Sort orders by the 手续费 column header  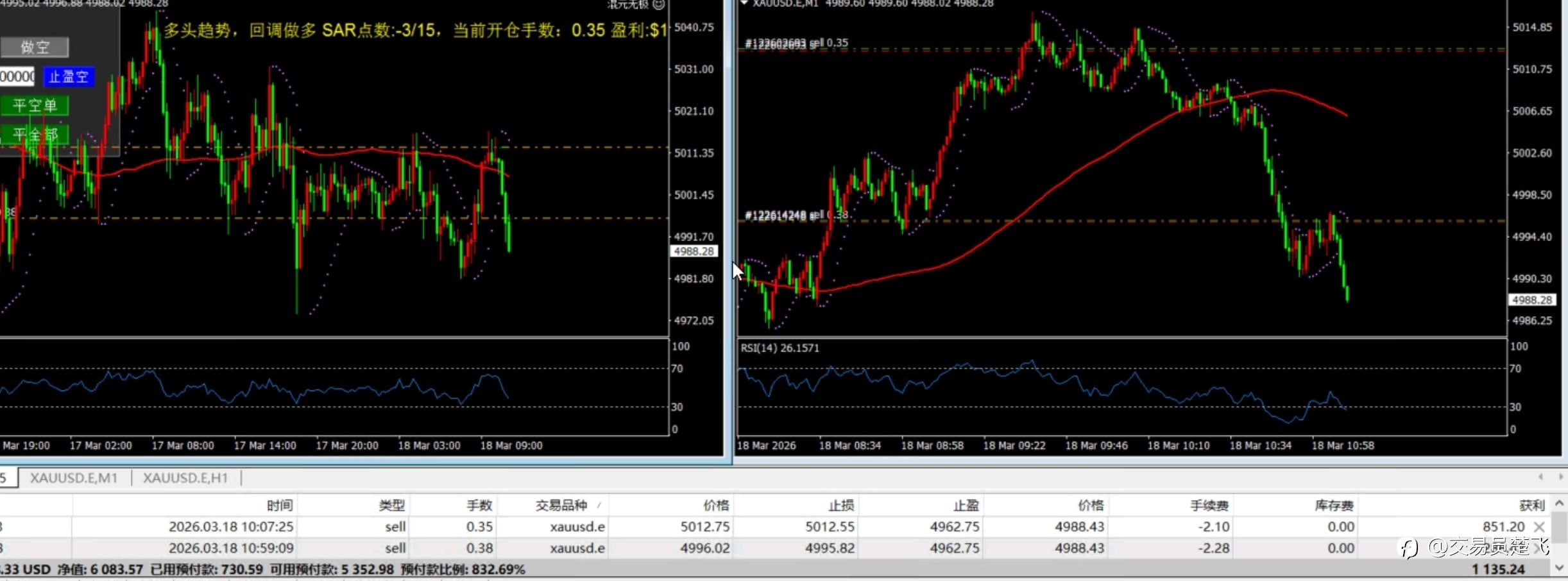tap(1209, 505)
